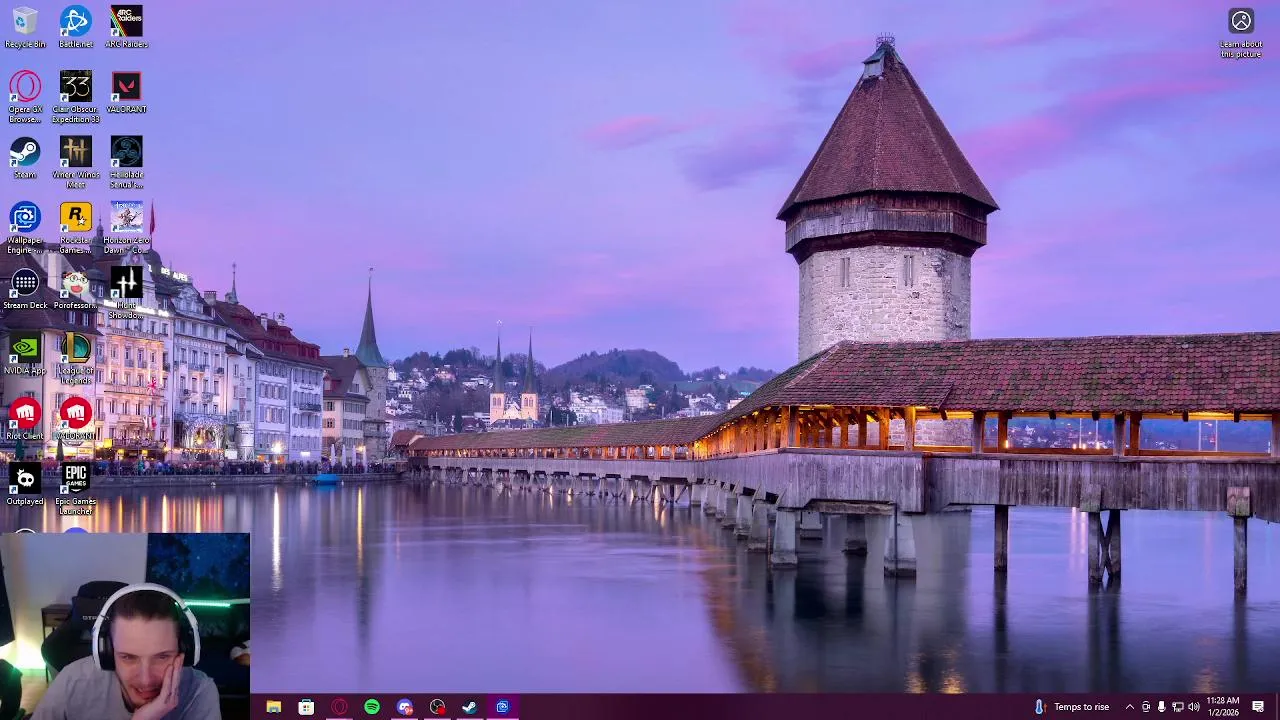This screenshot has height=720, width=1280.
Task: Open the Temps to rise weather widget
Action: coord(1071,707)
